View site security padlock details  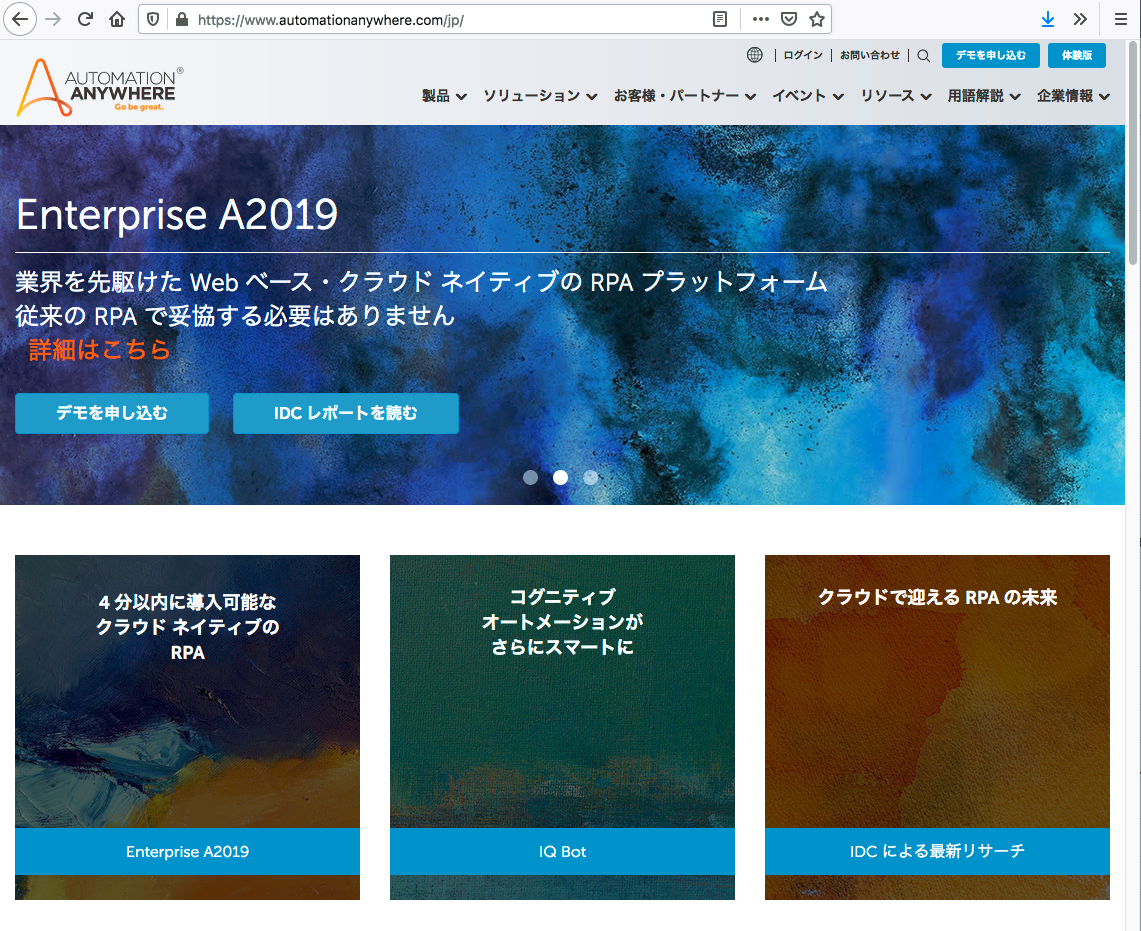182,19
